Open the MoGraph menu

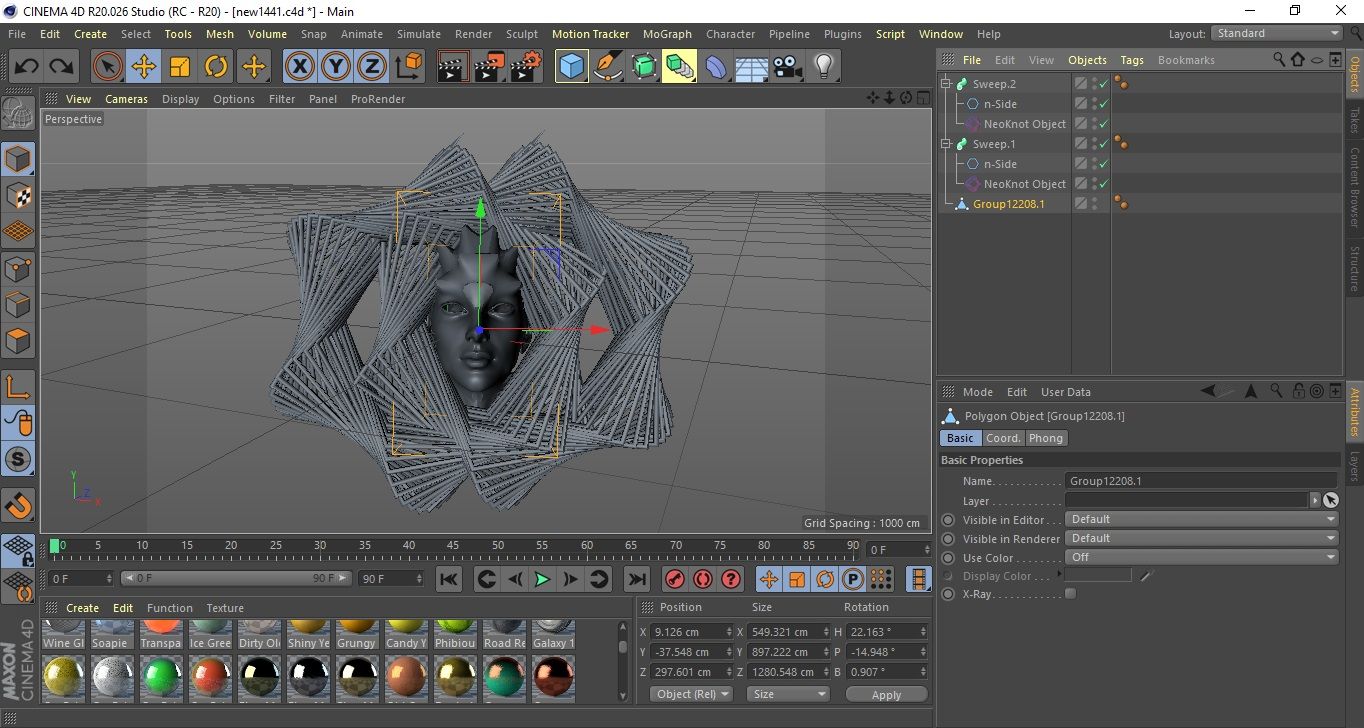[667, 34]
